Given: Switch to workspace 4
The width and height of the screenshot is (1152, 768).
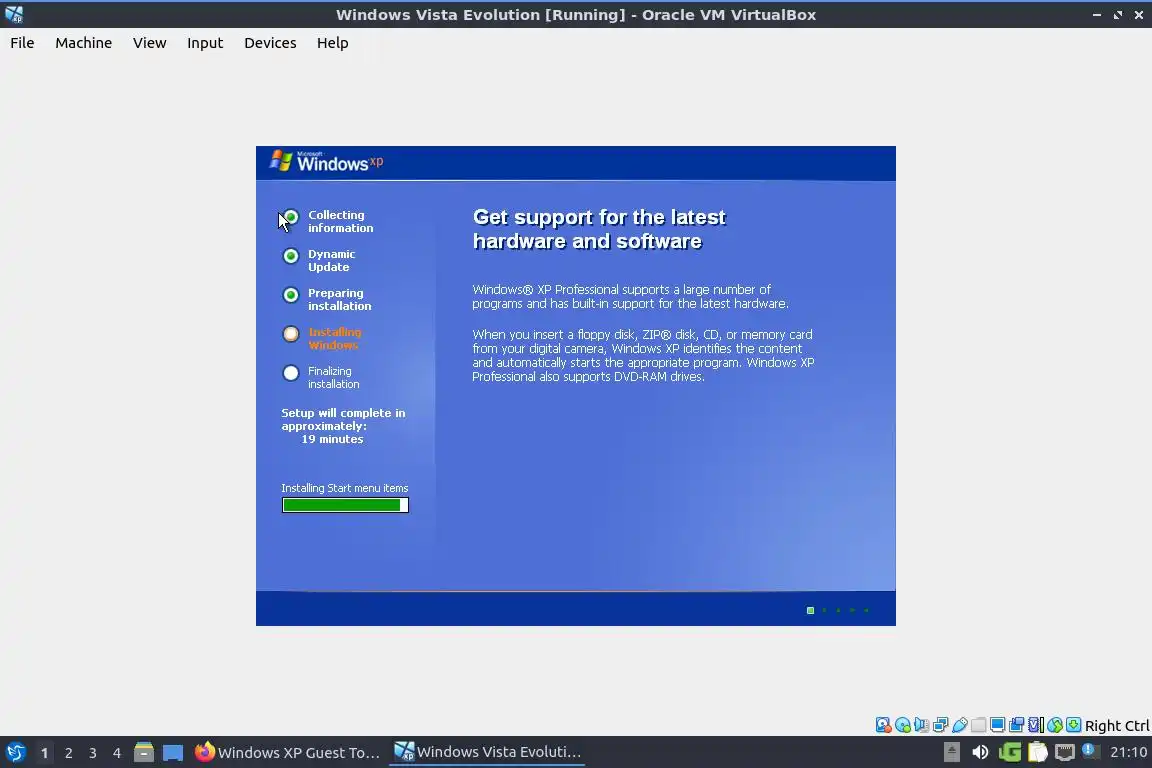Looking at the screenshot, I should [x=117, y=753].
